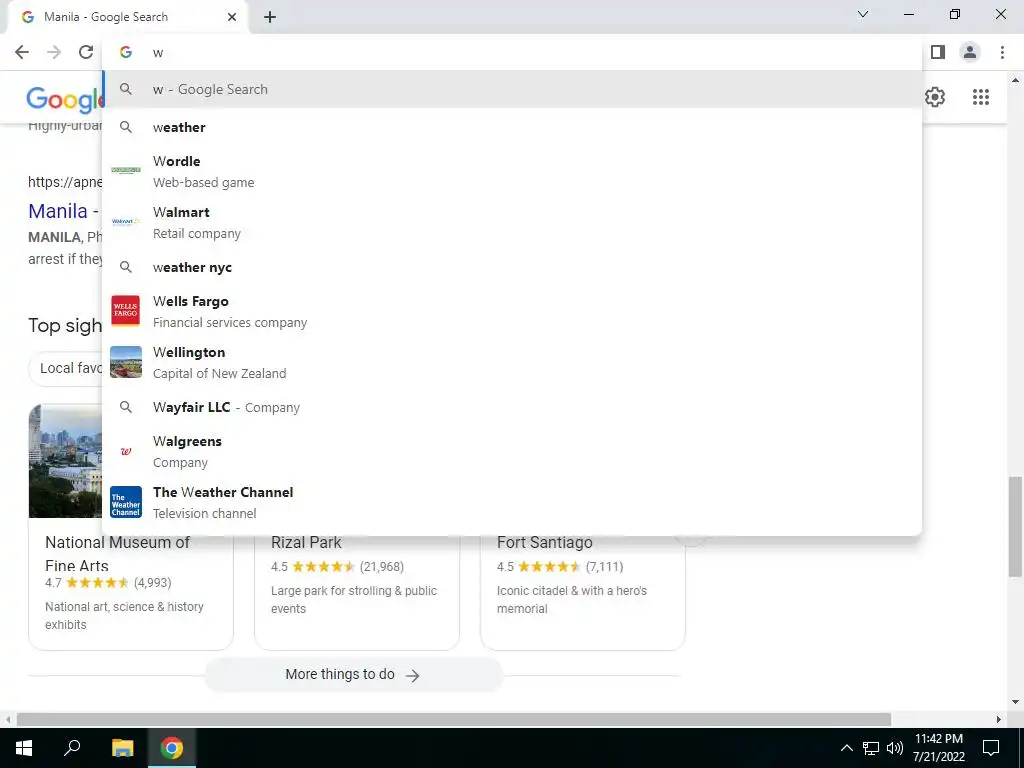Image resolution: width=1024 pixels, height=768 pixels.
Task: Open the Google apps grid
Action: [x=980, y=97]
